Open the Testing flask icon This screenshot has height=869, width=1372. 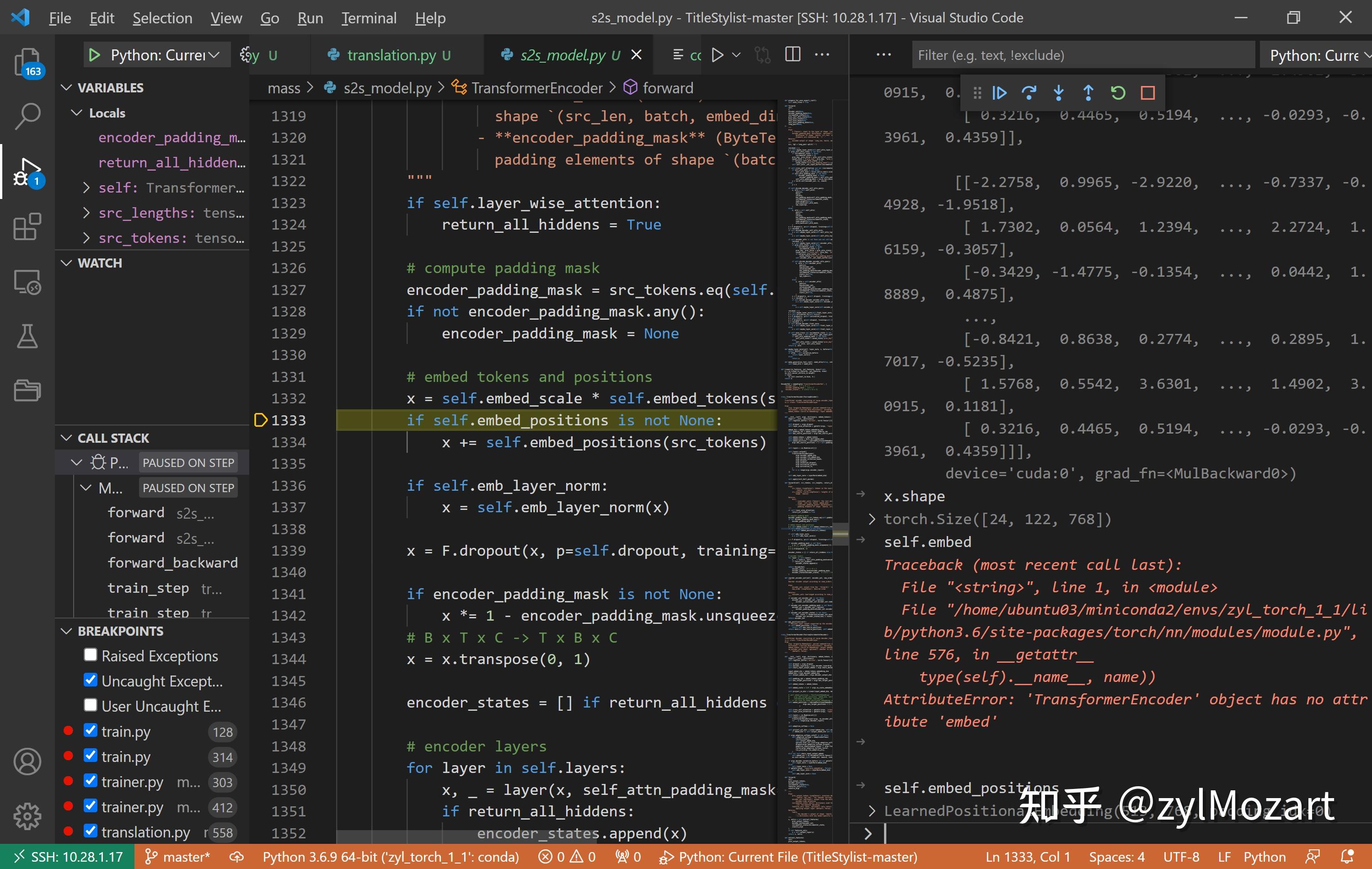[x=27, y=336]
